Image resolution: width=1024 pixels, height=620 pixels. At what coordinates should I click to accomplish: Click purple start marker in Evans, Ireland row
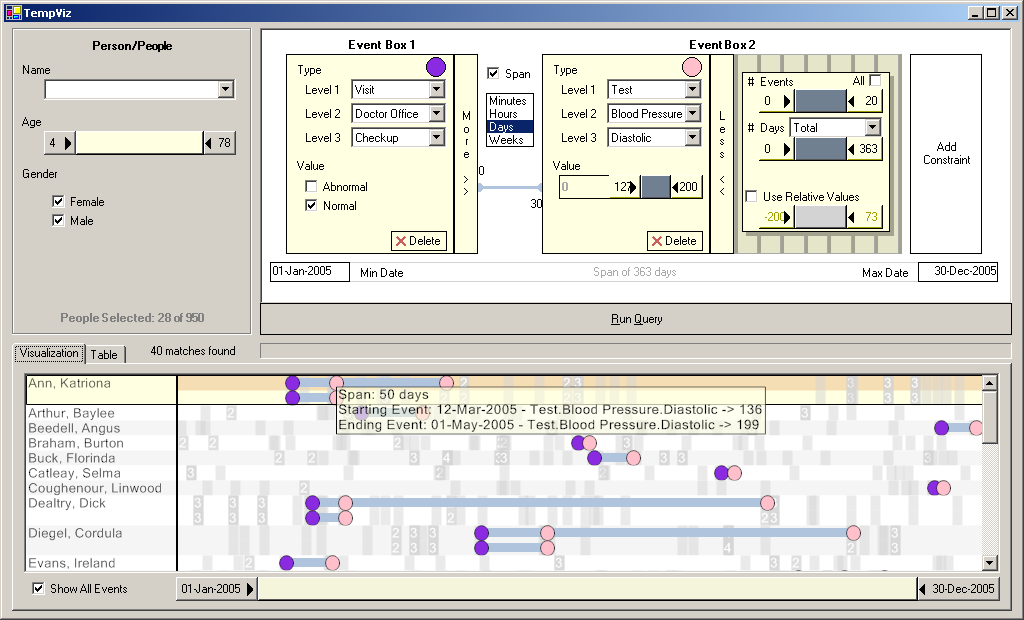click(286, 563)
